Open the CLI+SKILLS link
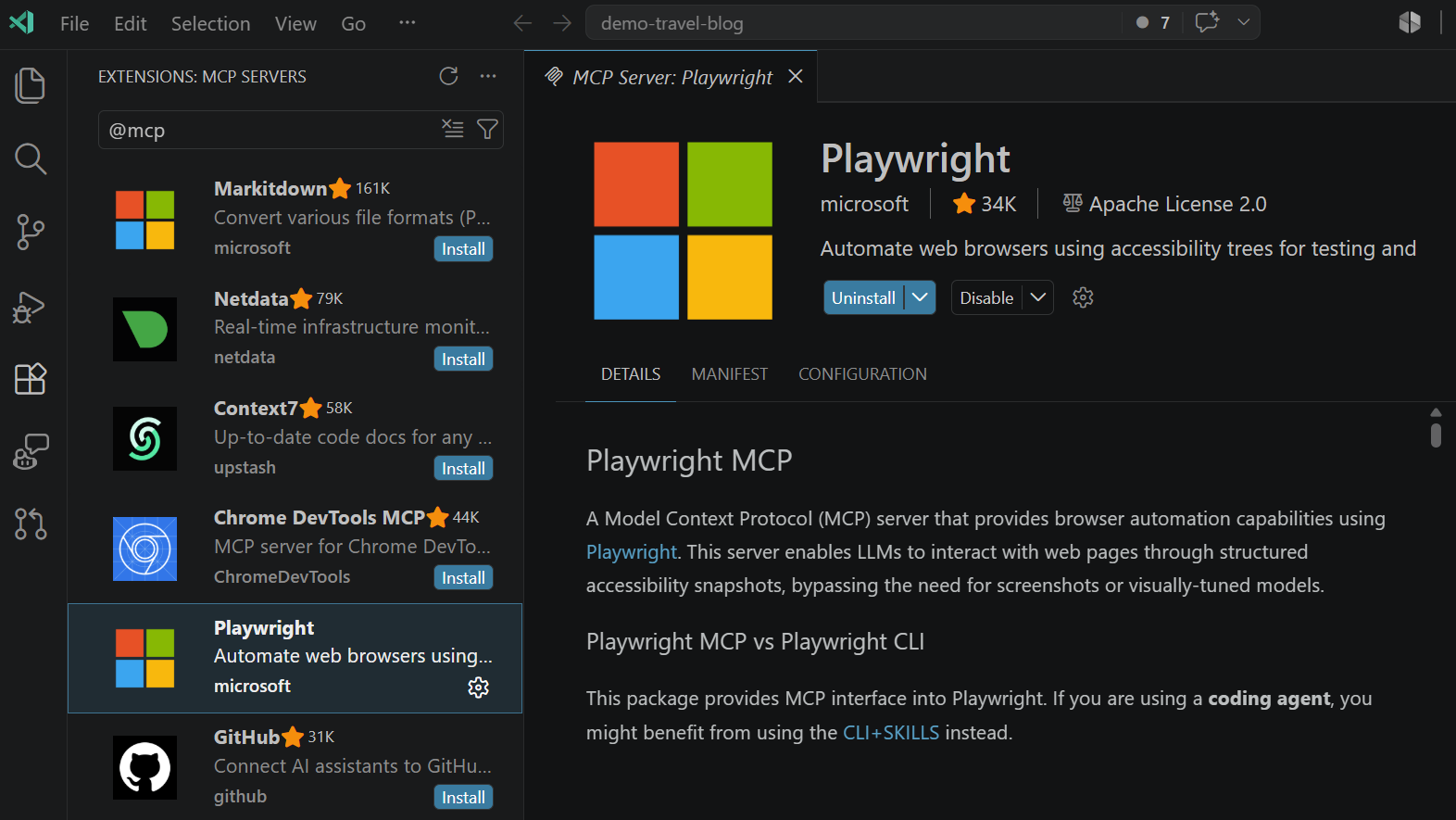This screenshot has height=820, width=1456. pyautogui.click(x=891, y=733)
